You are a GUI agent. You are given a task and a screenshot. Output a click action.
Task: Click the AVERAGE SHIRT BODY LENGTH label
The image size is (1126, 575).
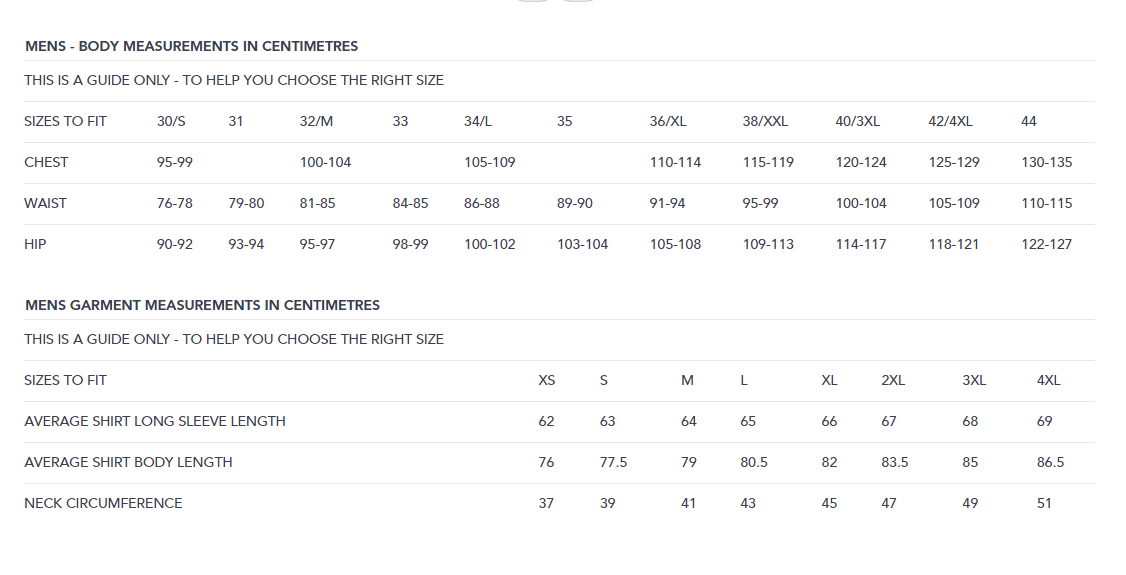(x=128, y=462)
